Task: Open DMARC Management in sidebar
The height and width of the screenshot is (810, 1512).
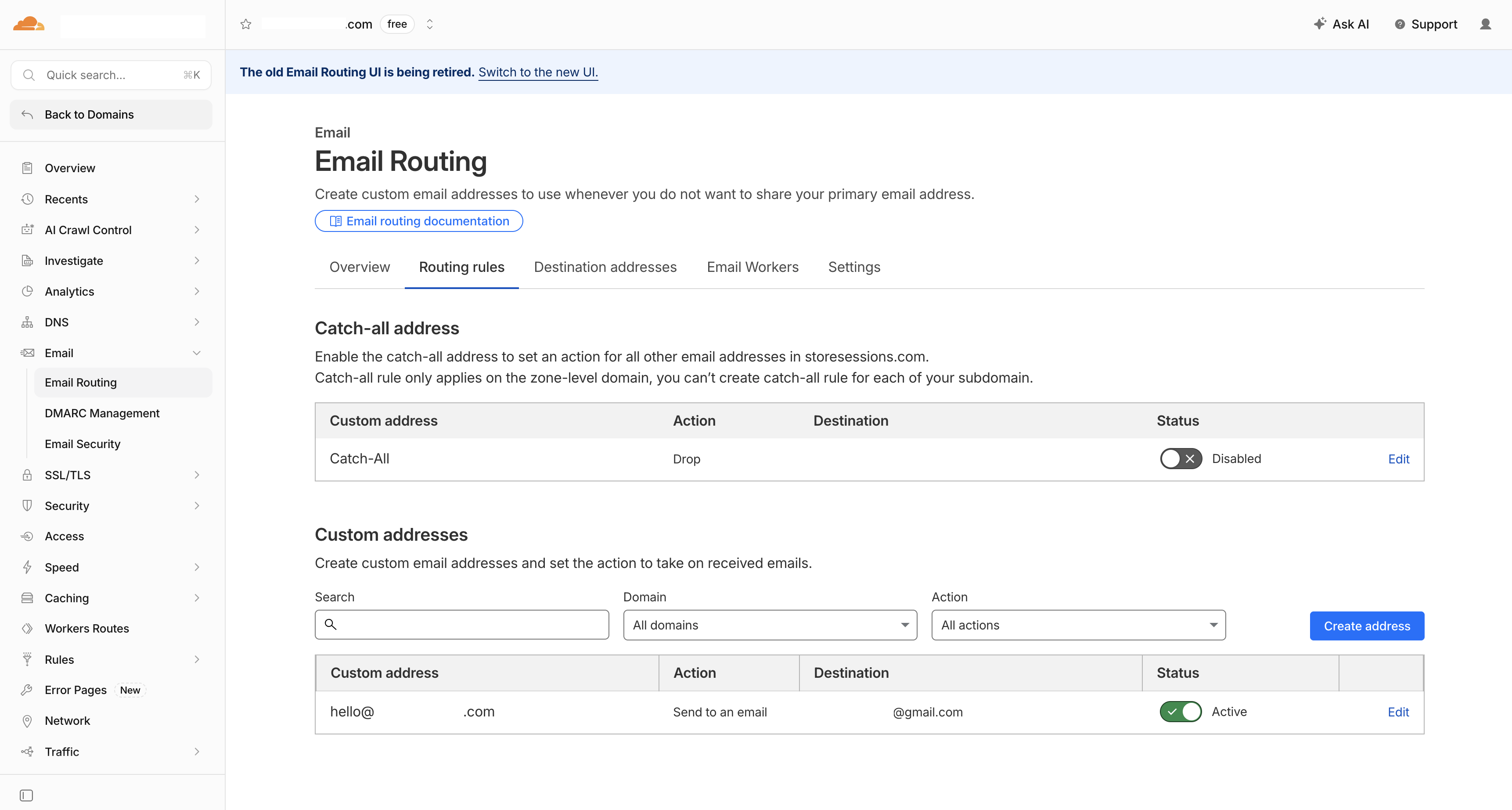Action: pyautogui.click(x=122, y=413)
